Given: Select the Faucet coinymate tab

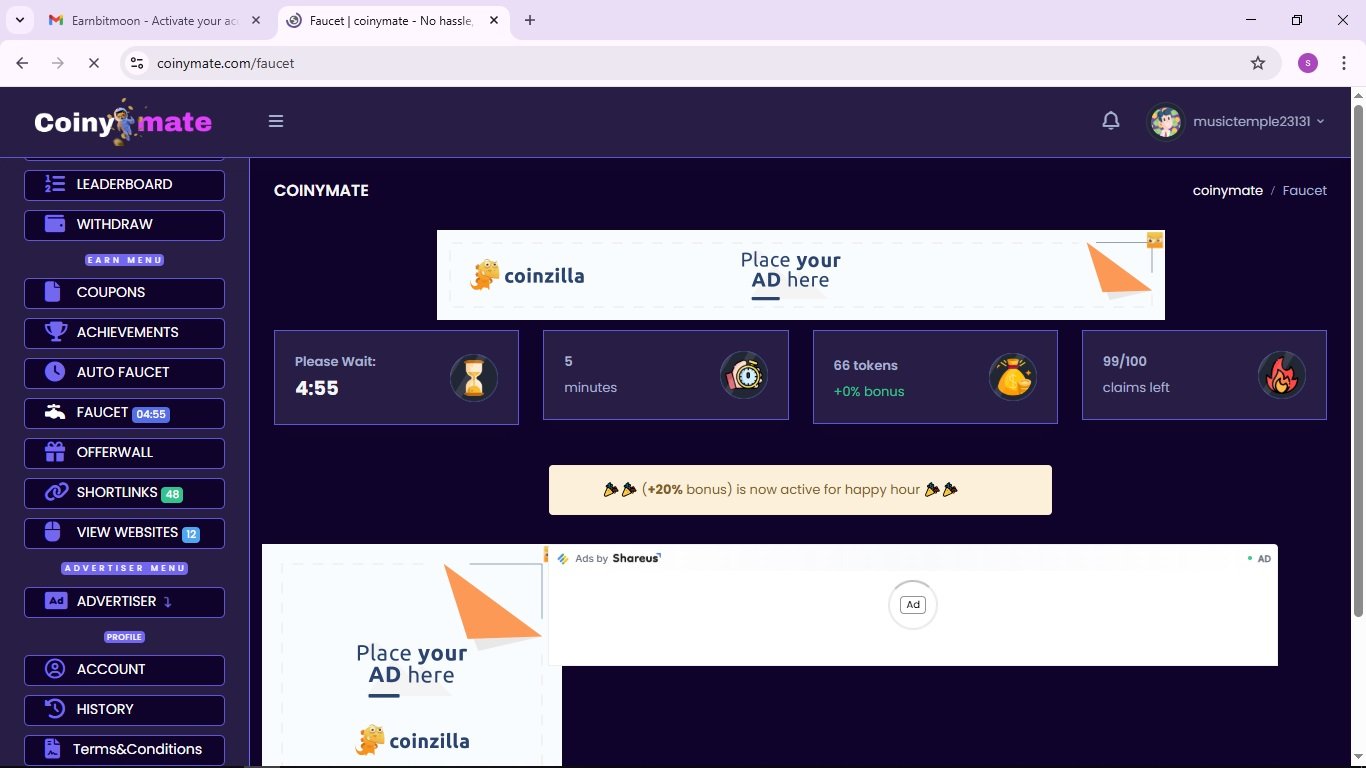Looking at the screenshot, I should (x=393, y=20).
